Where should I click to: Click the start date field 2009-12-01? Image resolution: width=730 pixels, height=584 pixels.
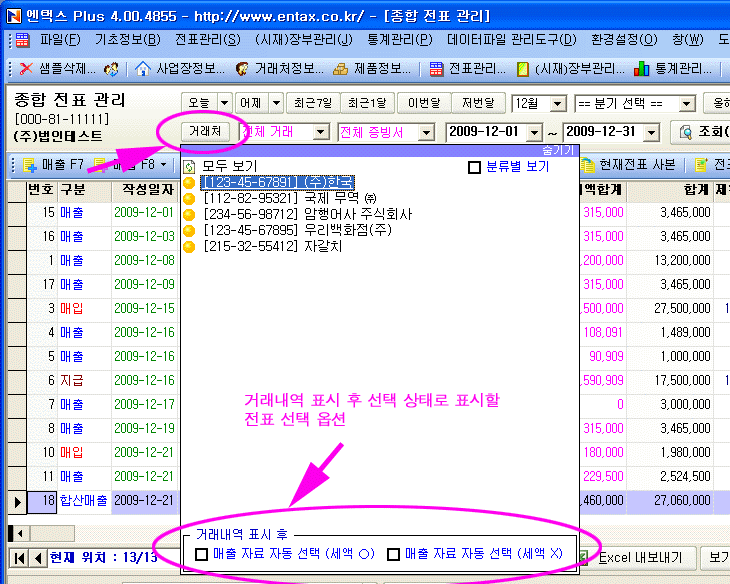pos(484,132)
